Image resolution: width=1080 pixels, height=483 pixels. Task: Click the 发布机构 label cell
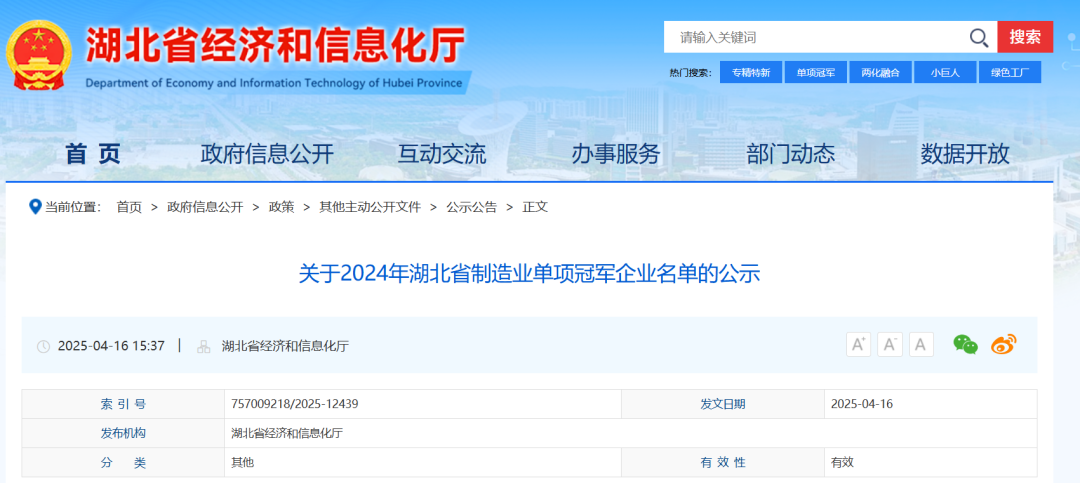123,433
